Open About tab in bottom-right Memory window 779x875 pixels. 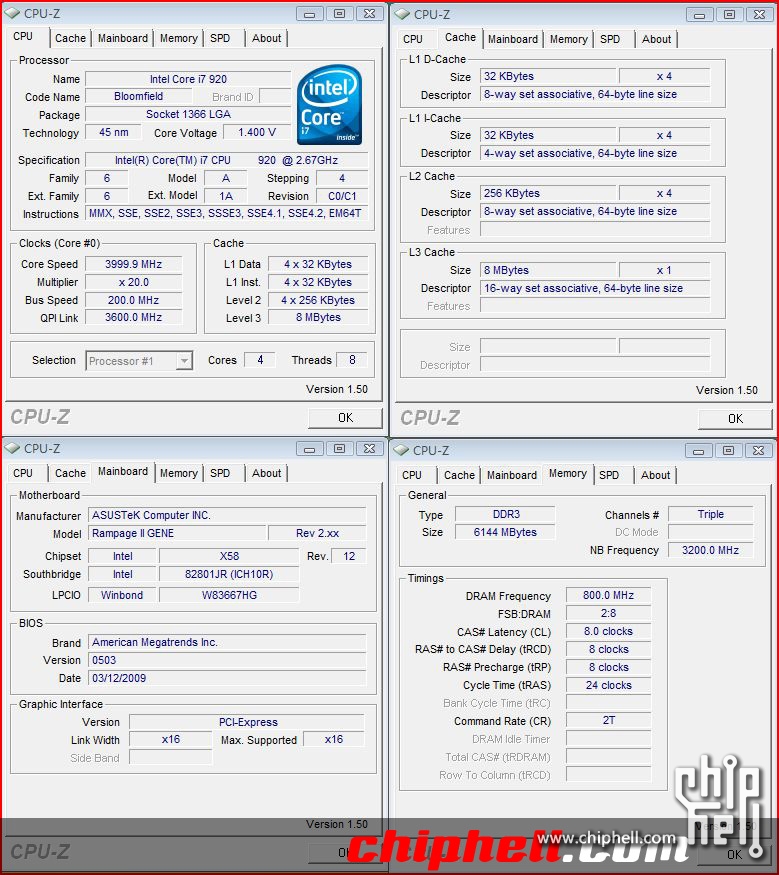point(655,475)
